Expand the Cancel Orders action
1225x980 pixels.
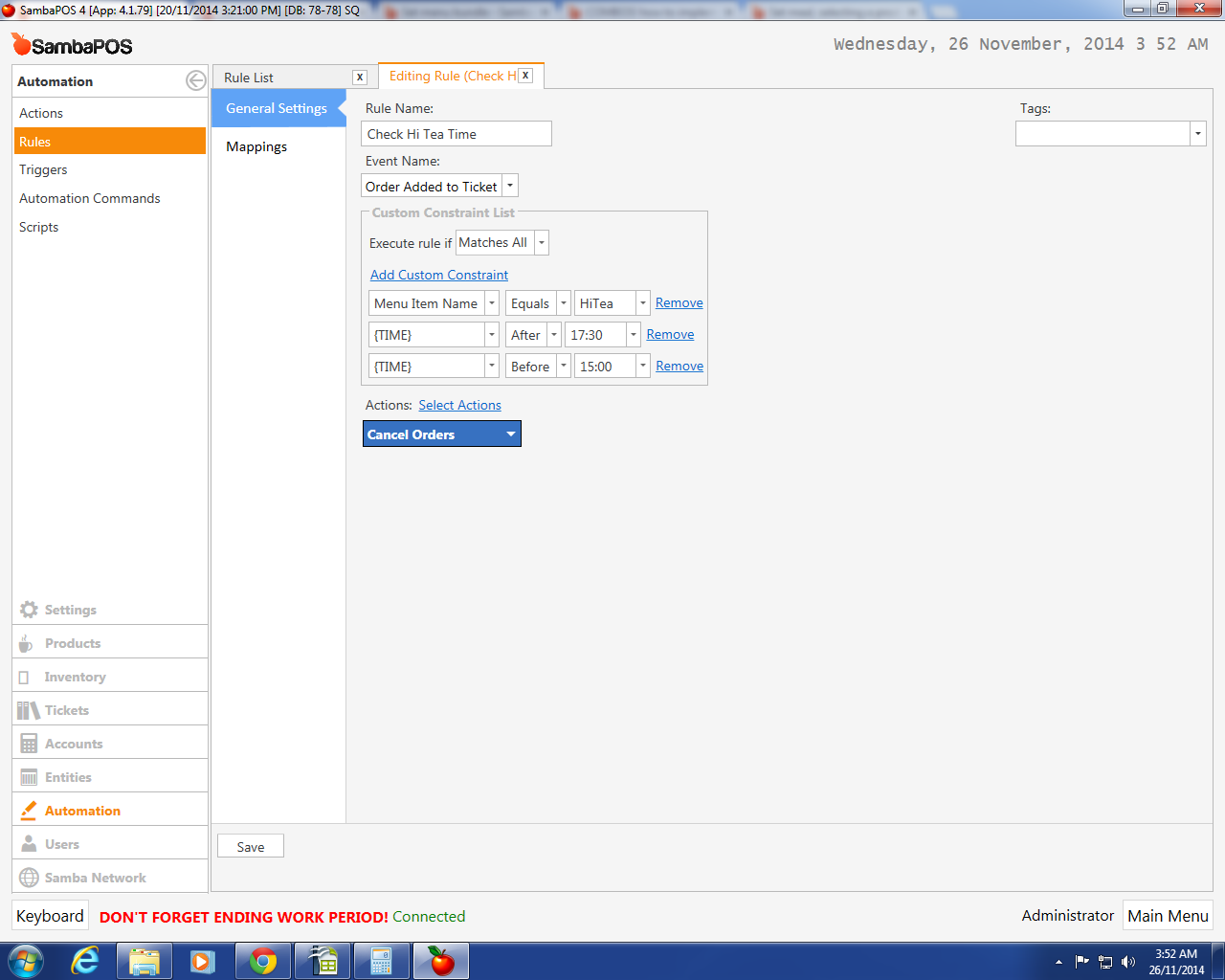point(511,434)
